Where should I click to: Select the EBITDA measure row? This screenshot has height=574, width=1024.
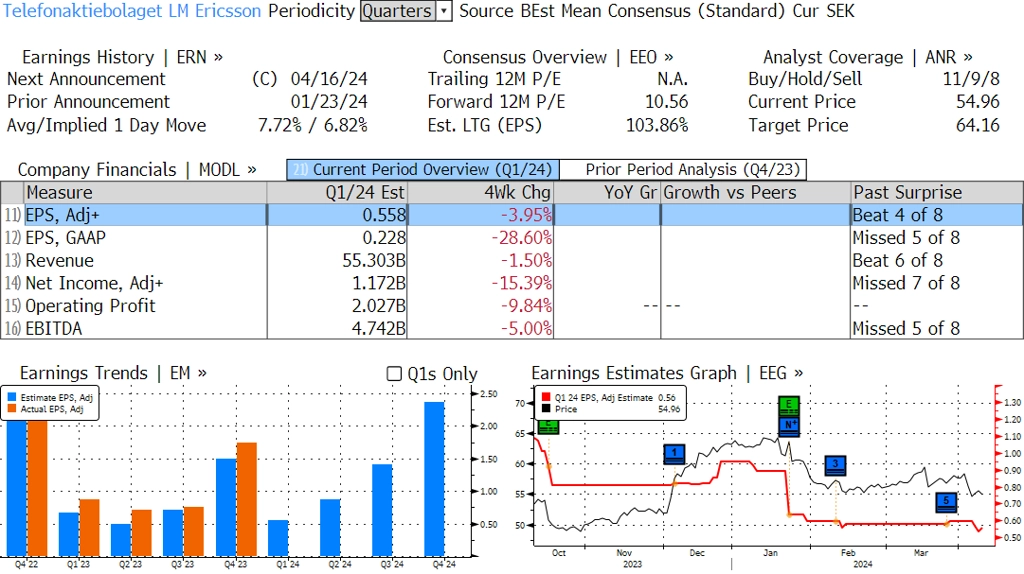pos(512,328)
